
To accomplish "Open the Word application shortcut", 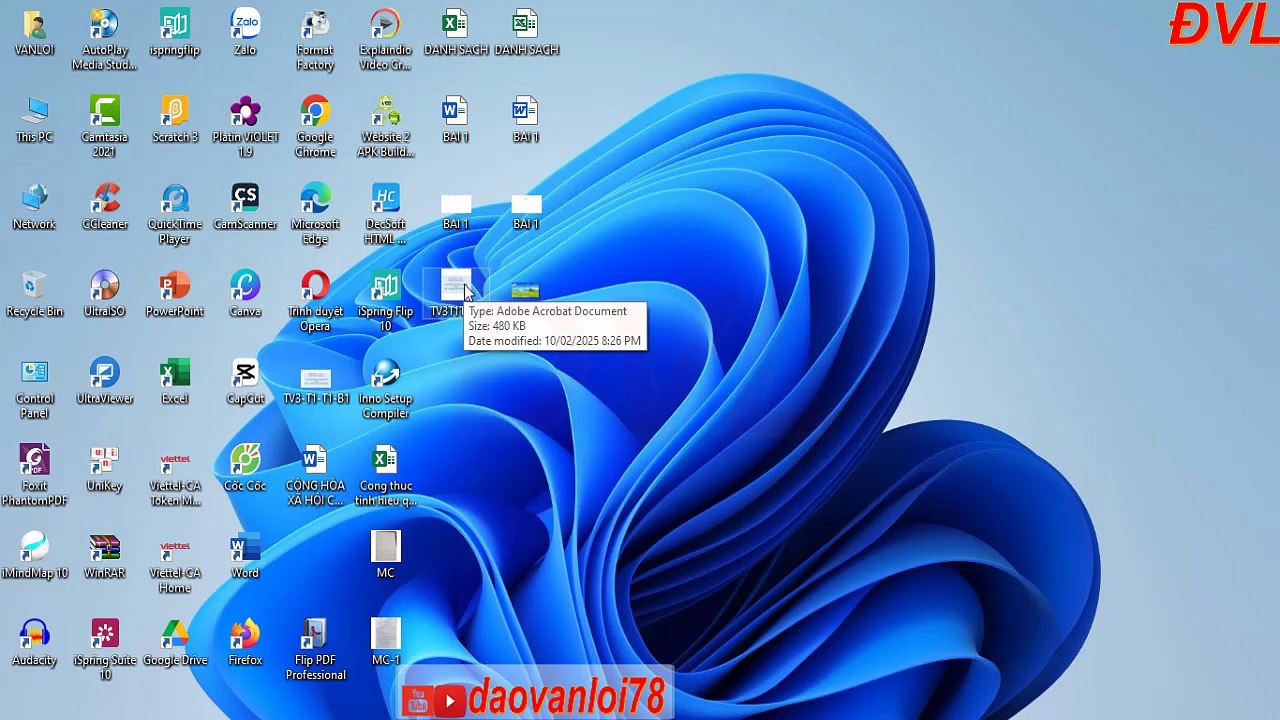I will click(245, 547).
